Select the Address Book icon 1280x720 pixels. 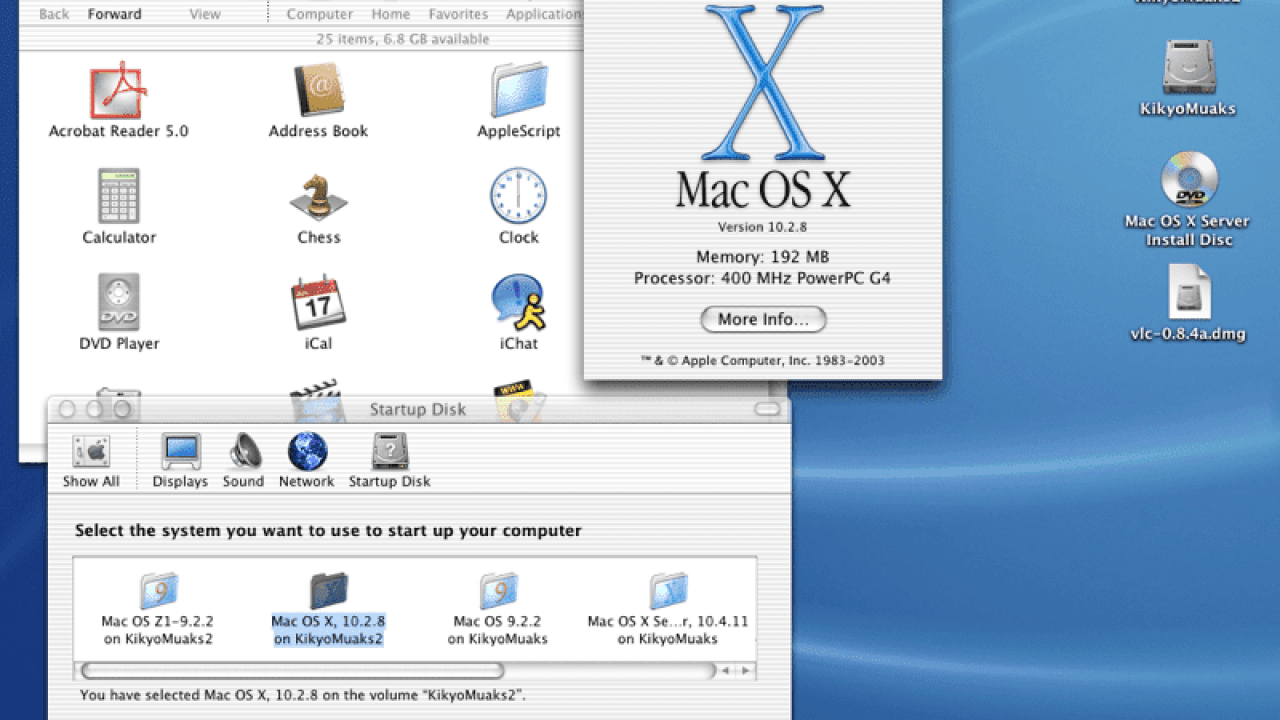tap(319, 91)
